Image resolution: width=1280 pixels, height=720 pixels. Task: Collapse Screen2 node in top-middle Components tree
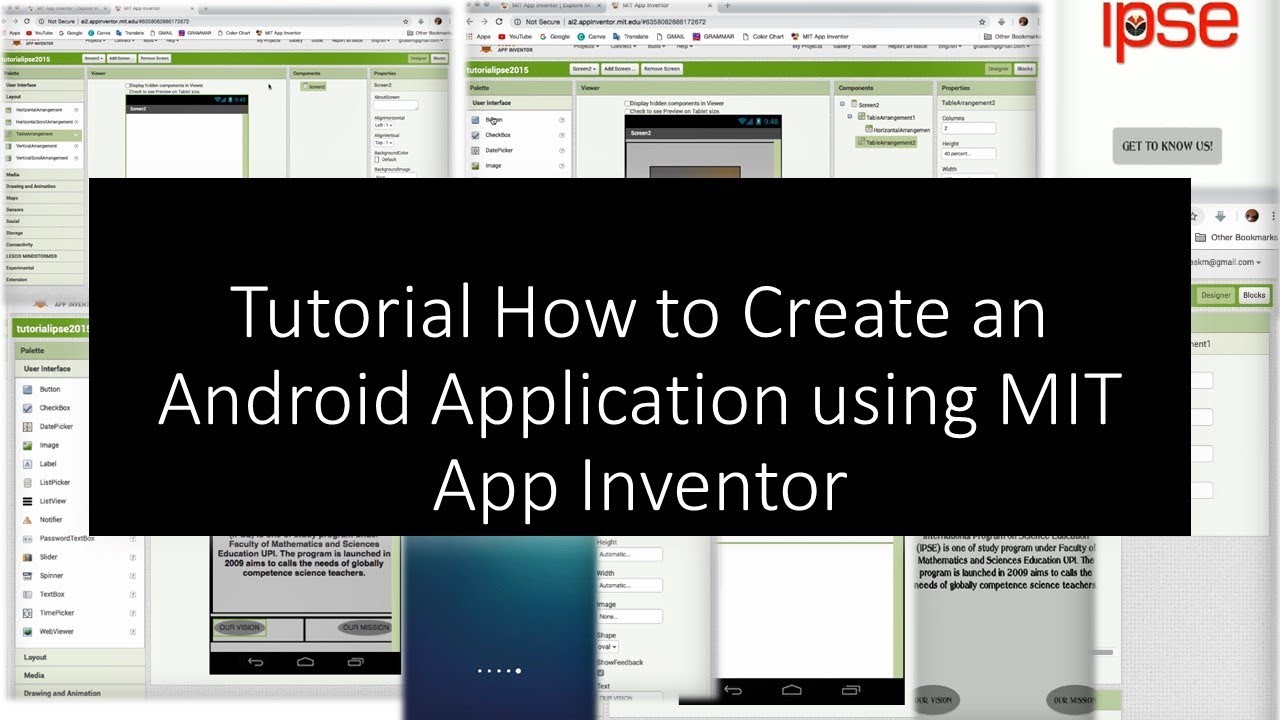[842, 104]
